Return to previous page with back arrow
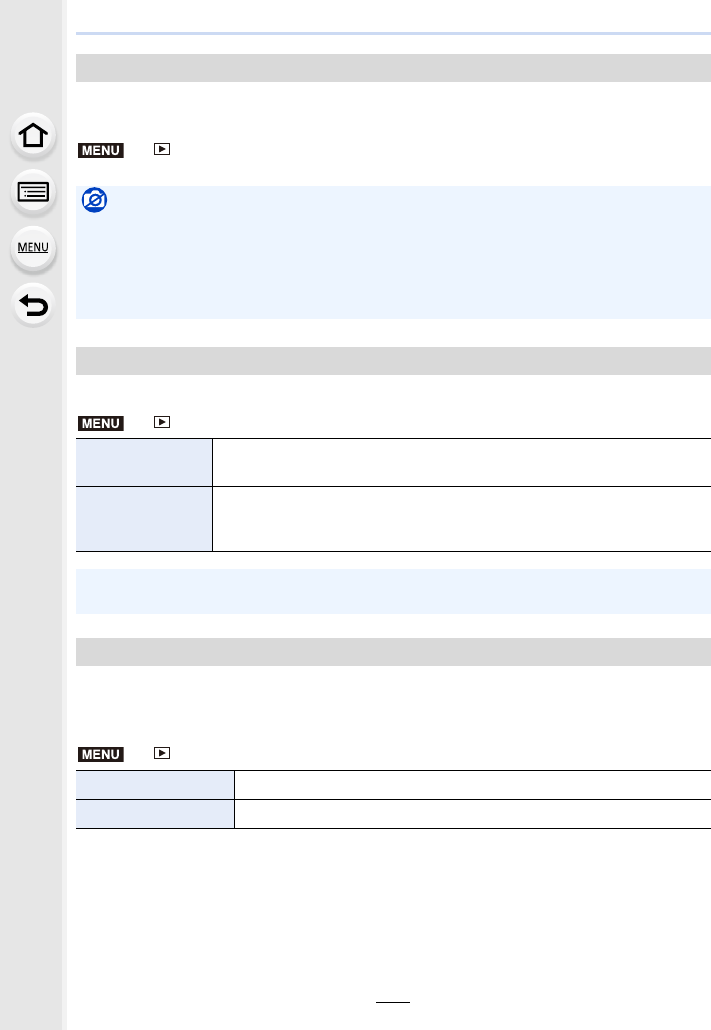 pyautogui.click(x=33, y=305)
